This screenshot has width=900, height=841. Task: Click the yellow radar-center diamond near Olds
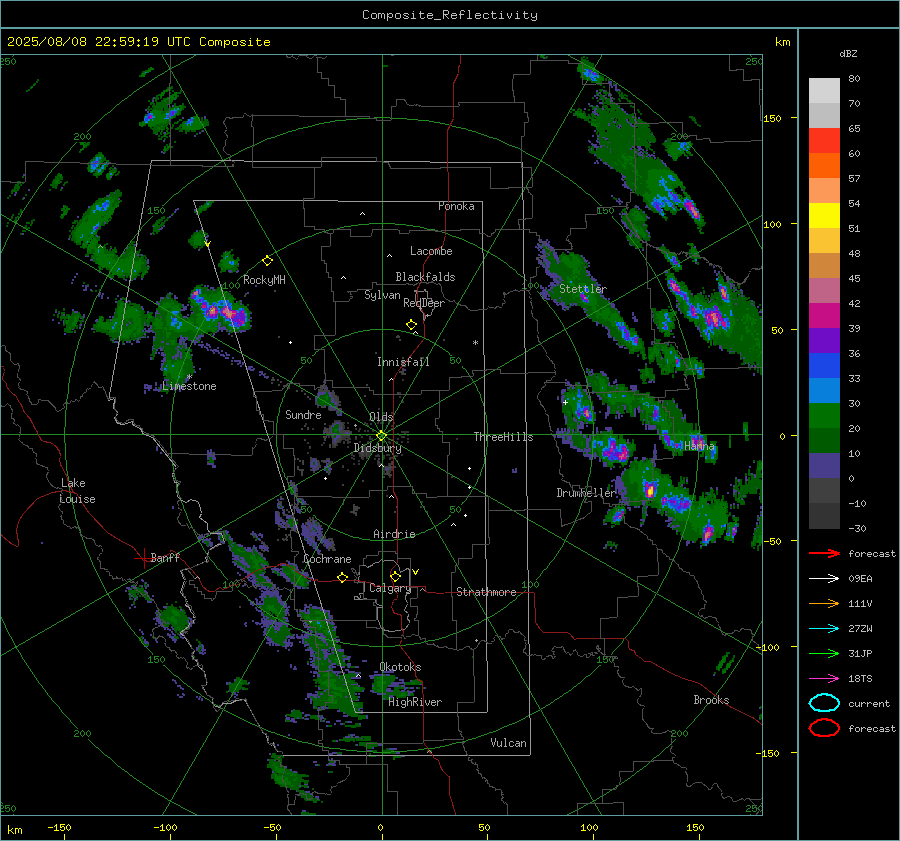click(x=381, y=436)
